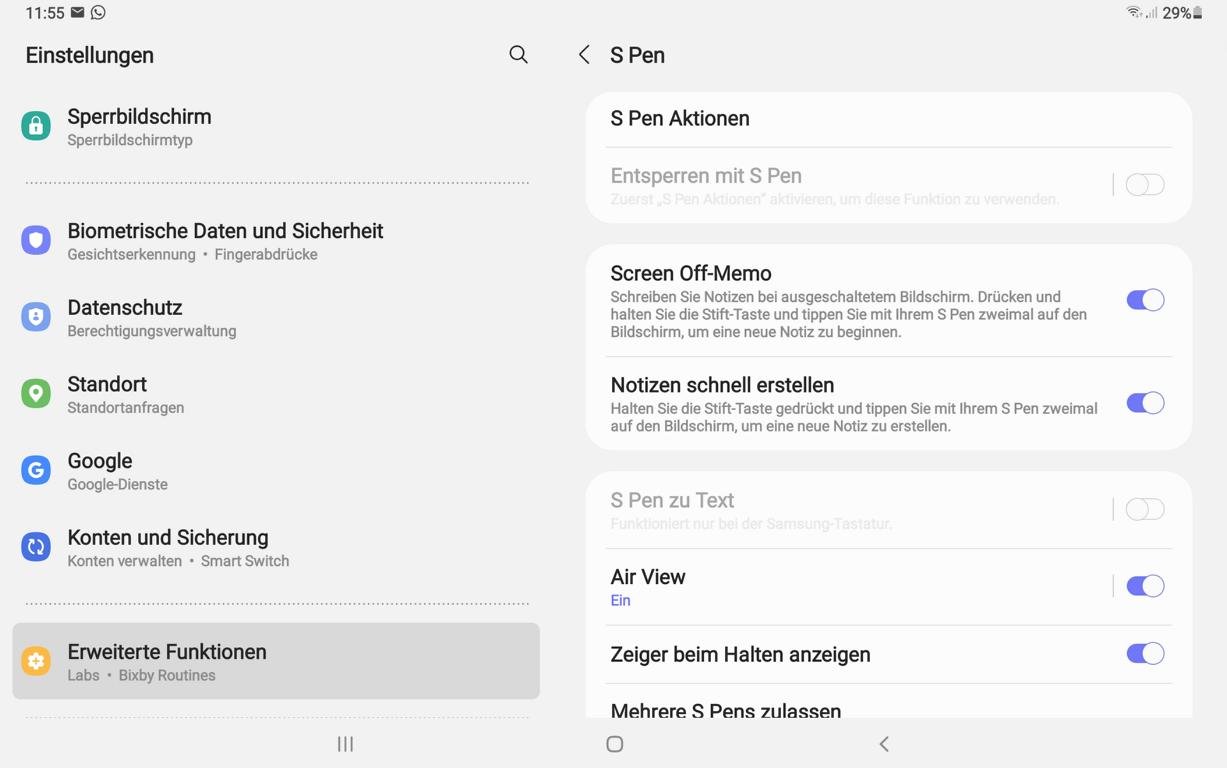Toggle S Pen zu Text switch

click(x=1145, y=509)
